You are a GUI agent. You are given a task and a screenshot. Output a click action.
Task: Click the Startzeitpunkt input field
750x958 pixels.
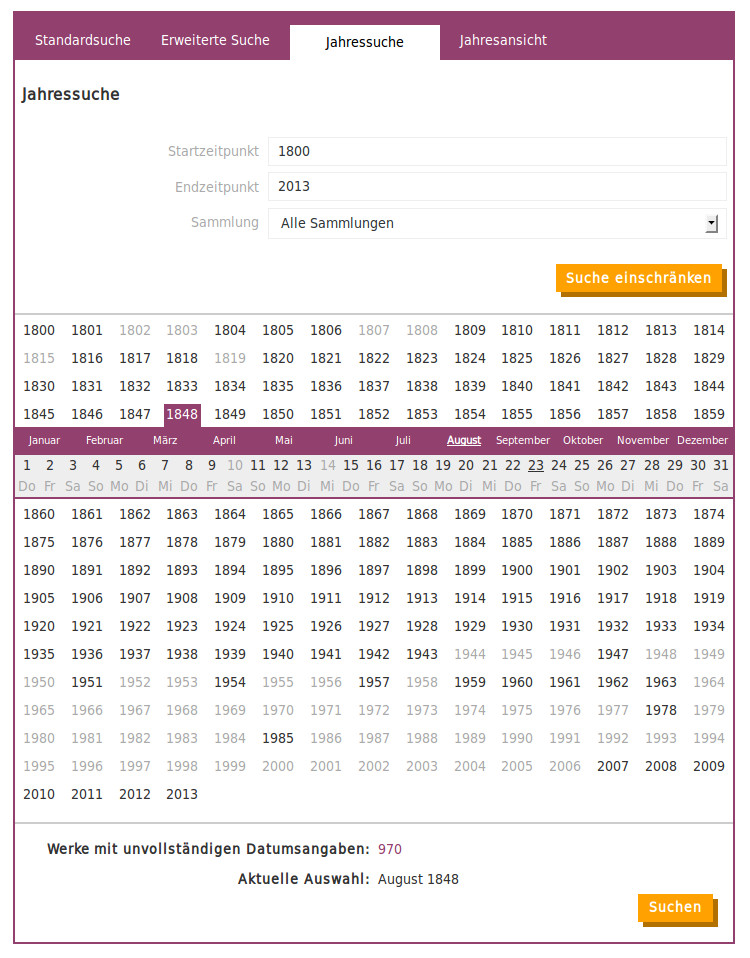point(497,151)
